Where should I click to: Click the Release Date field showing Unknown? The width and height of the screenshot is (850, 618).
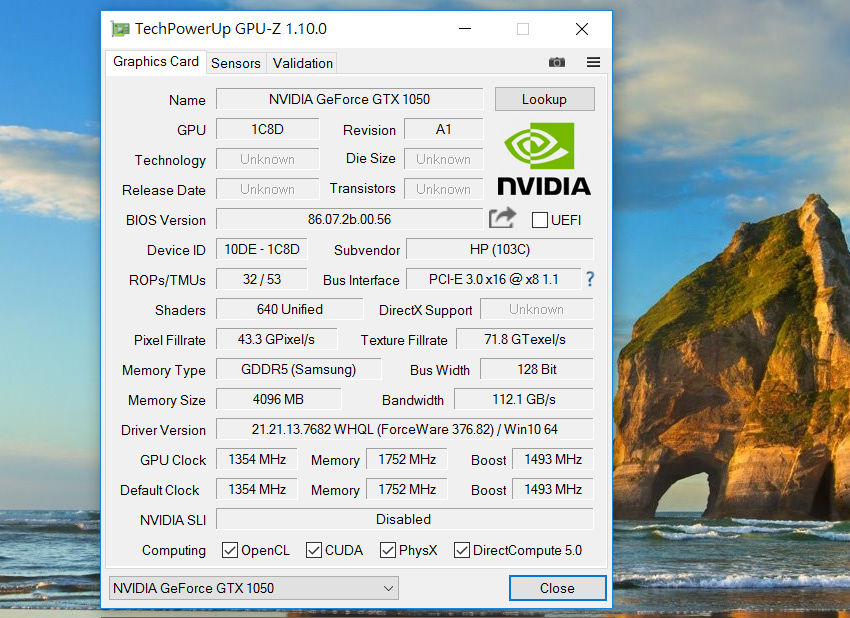pyautogui.click(x=267, y=189)
